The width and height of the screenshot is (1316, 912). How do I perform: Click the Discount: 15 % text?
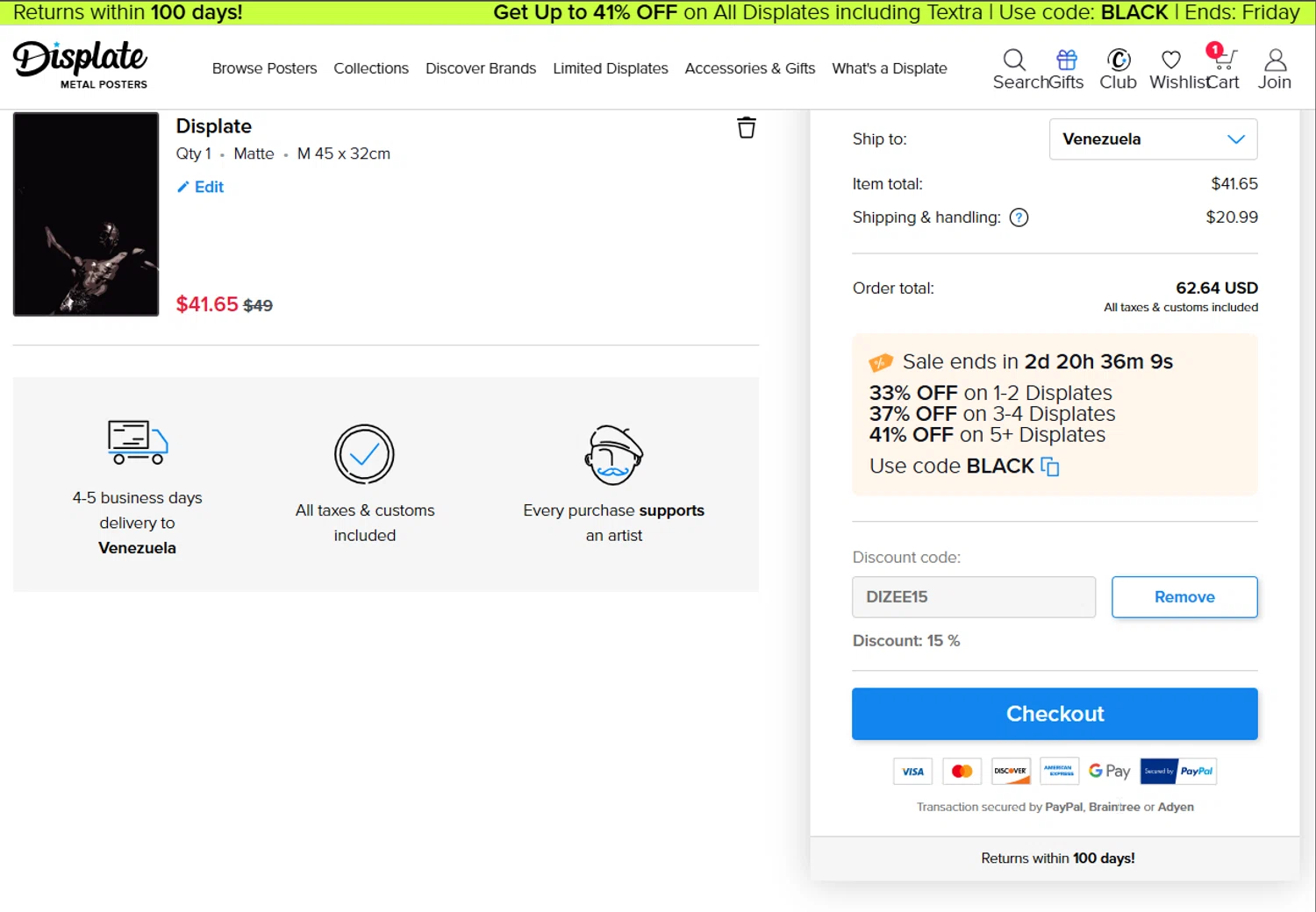click(906, 641)
